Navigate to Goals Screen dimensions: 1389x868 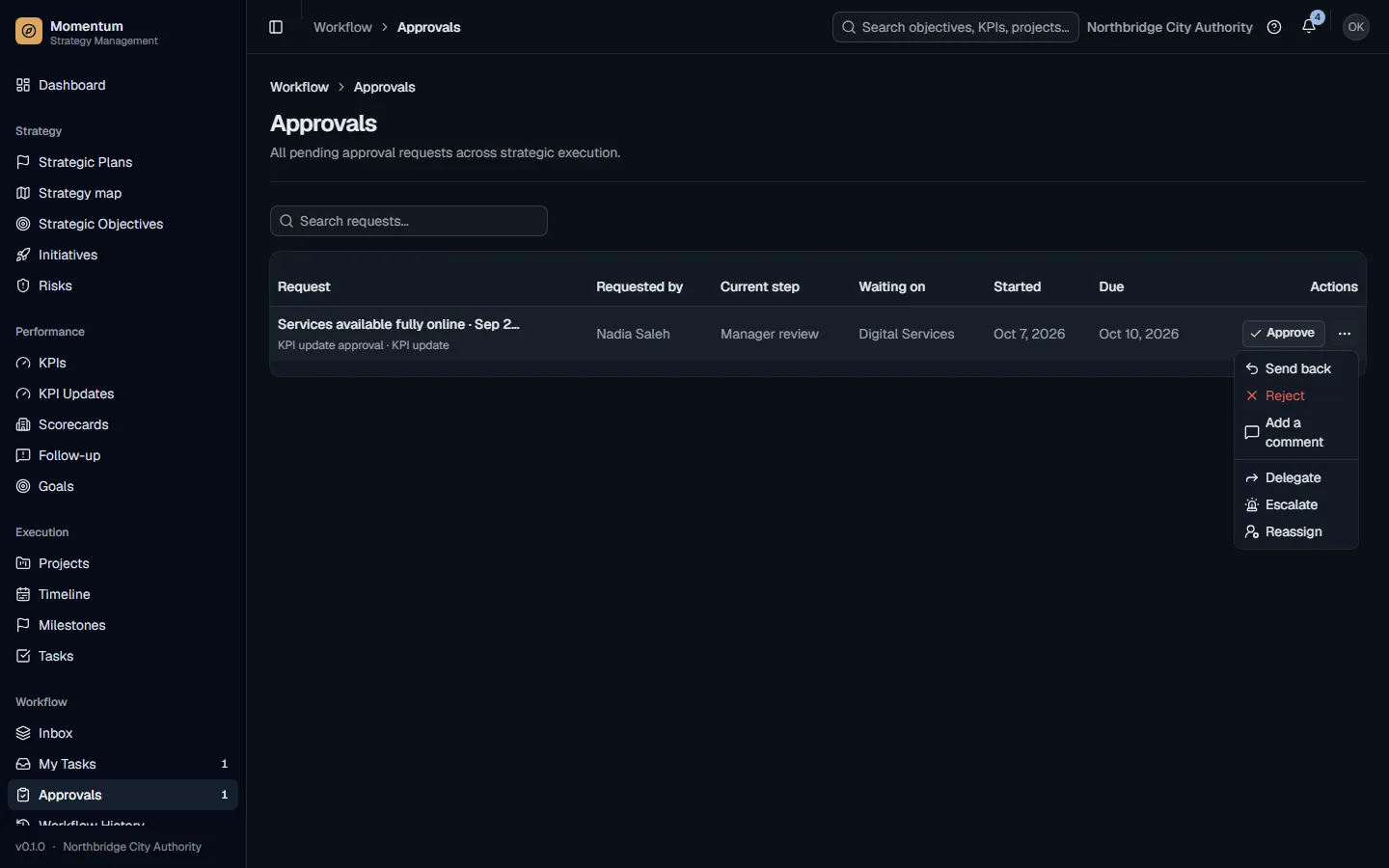(123, 486)
